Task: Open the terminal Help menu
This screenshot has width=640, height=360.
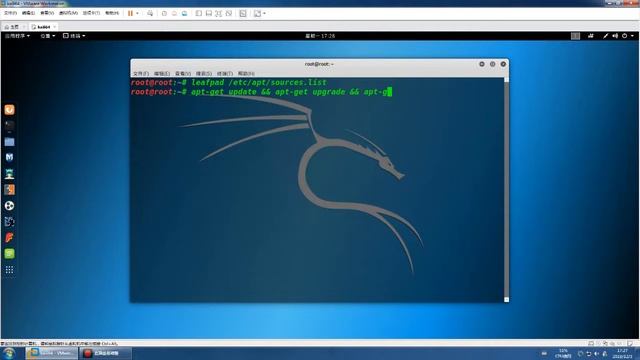Action: (x=246, y=74)
